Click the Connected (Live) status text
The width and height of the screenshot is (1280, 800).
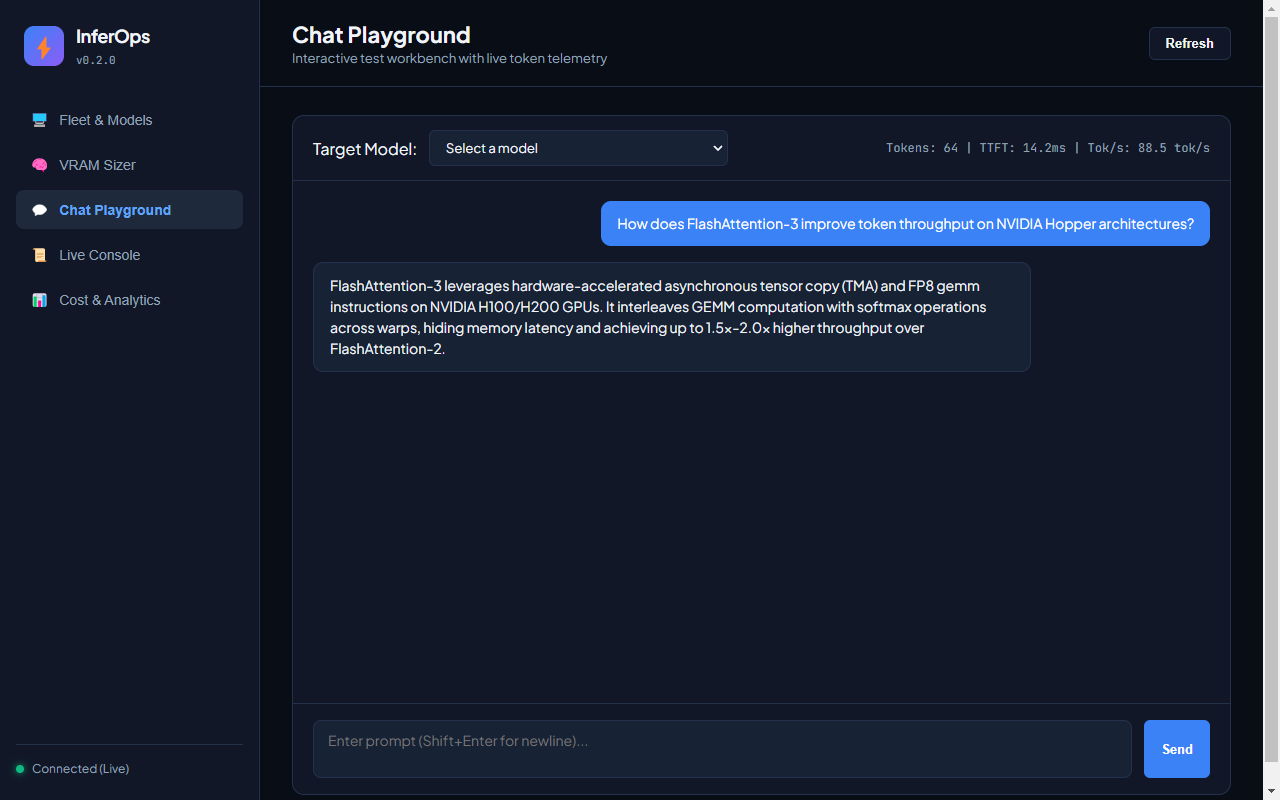[x=80, y=769]
